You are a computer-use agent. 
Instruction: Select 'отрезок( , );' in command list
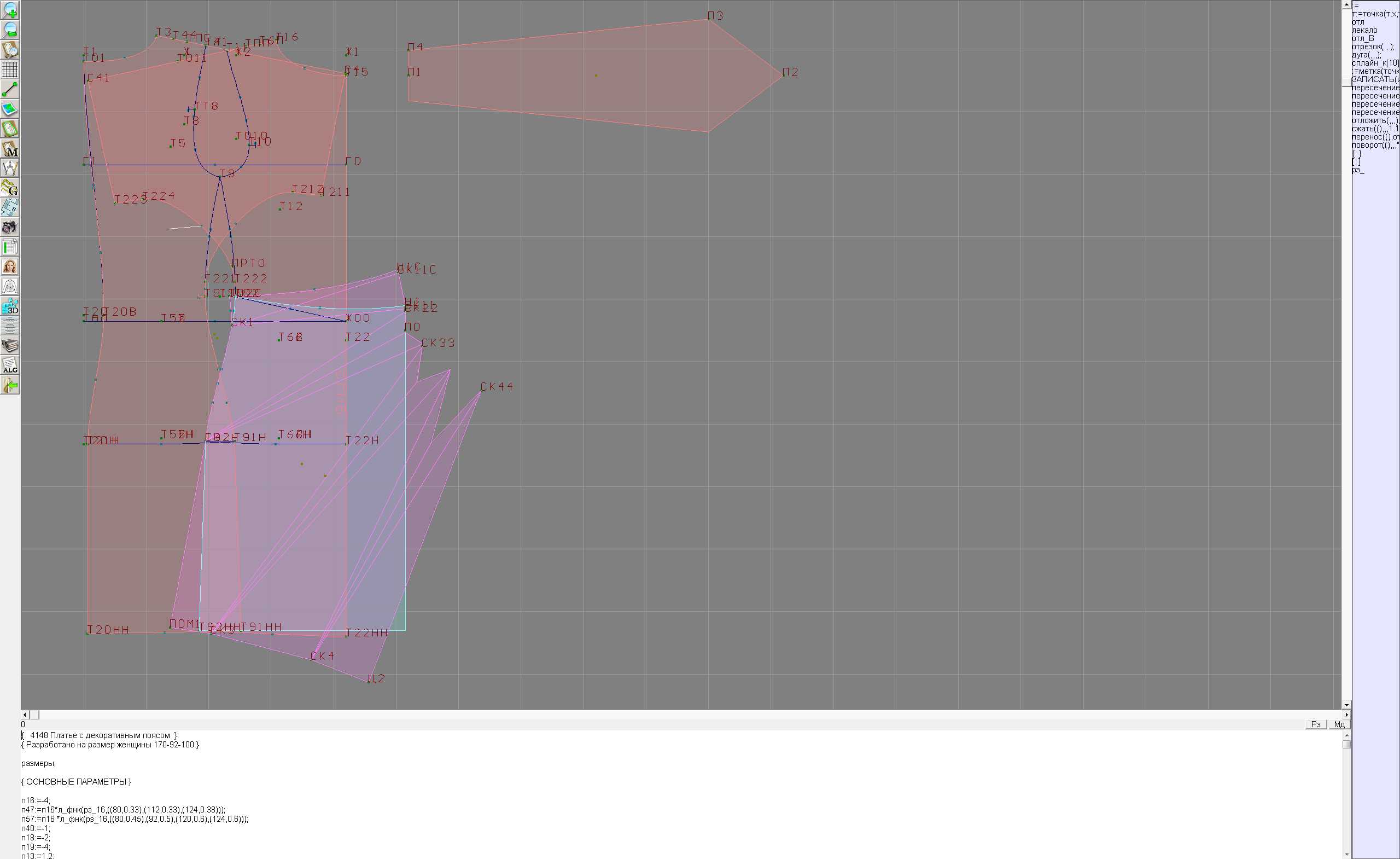pos(1372,47)
